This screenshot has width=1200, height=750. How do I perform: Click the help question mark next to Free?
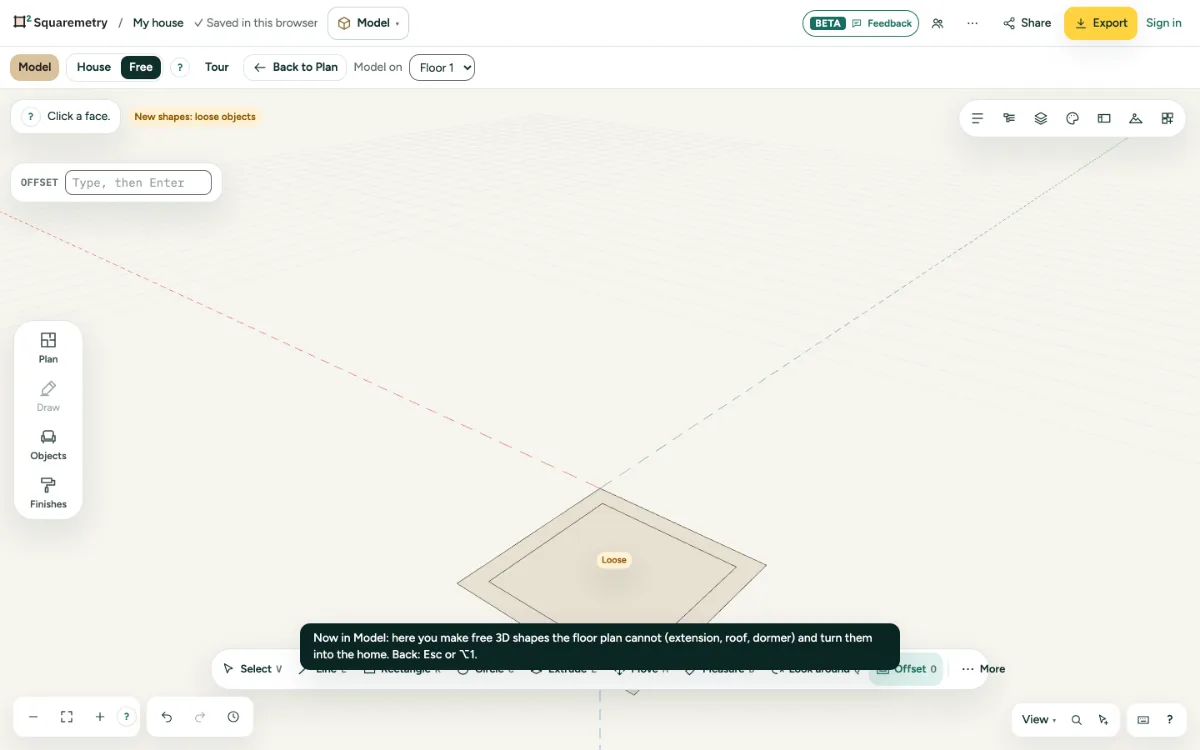tap(180, 68)
